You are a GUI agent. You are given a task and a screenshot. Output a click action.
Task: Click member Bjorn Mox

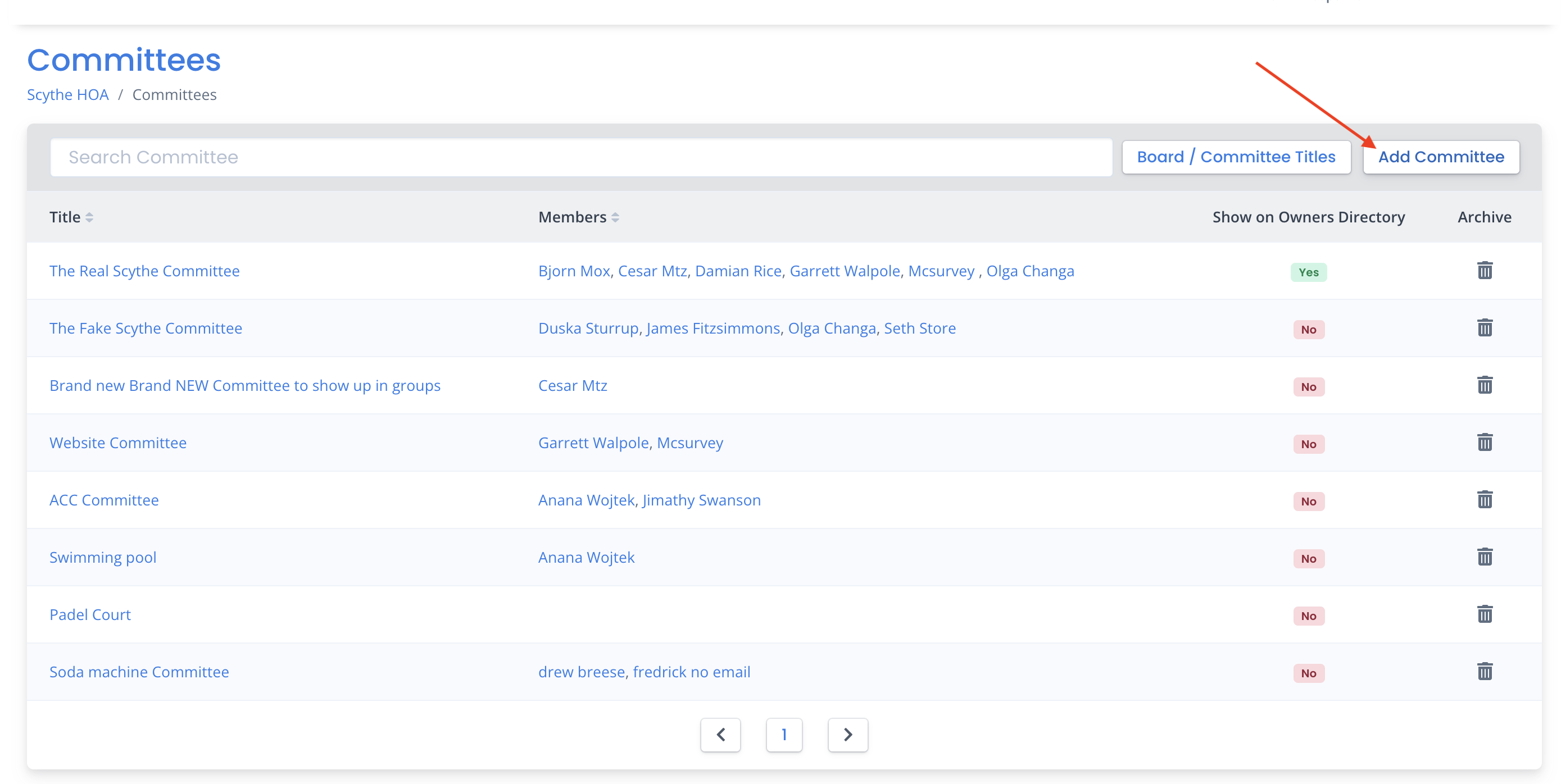(x=574, y=271)
